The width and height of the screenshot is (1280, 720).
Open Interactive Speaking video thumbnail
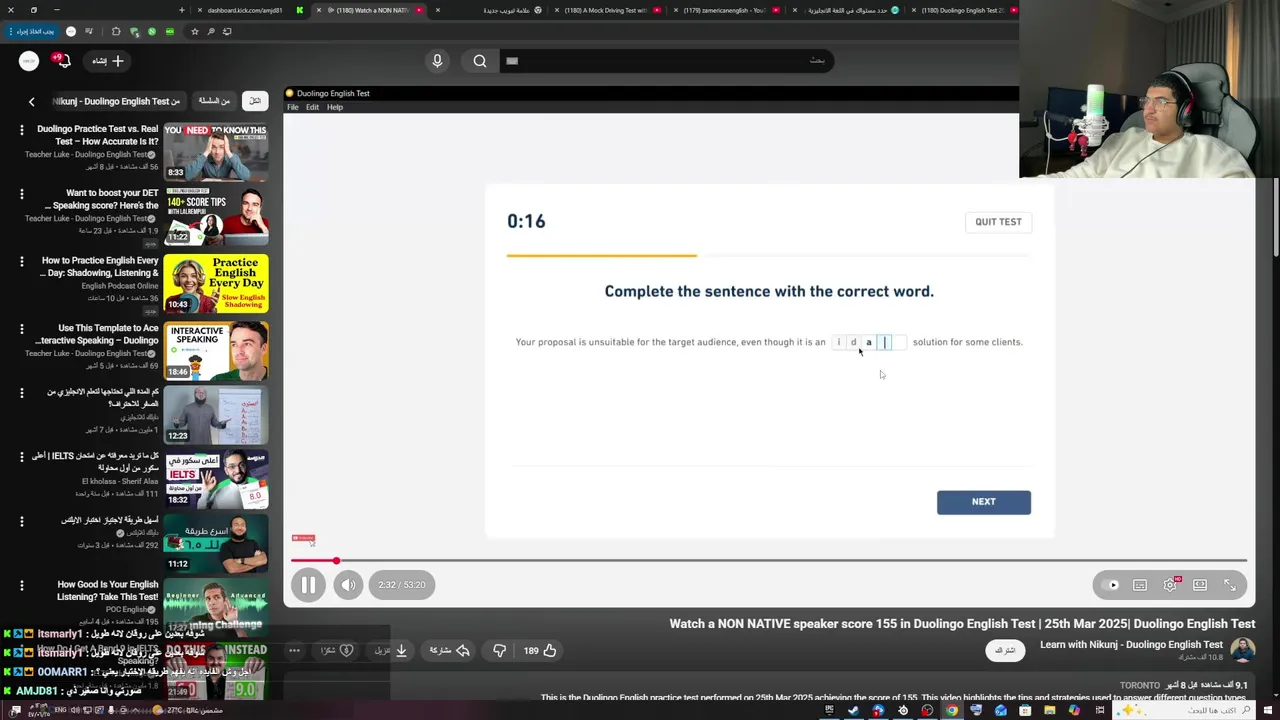(216, 351)
